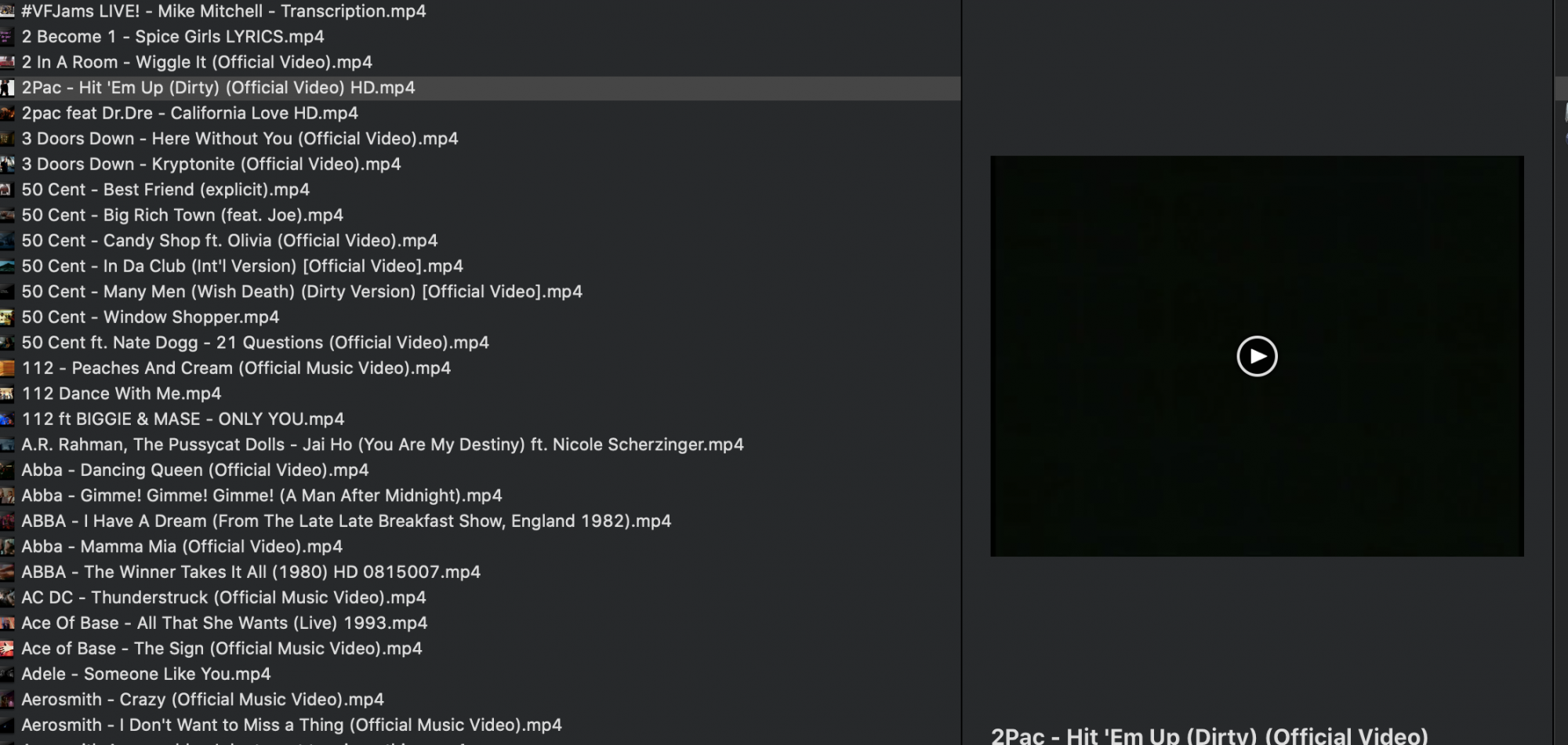Image resolution: width=1568 pixels, height=745 pixels.
Task: Select 'ABBA - The Winner Takes It All' file
Action: tap(251, 572)
